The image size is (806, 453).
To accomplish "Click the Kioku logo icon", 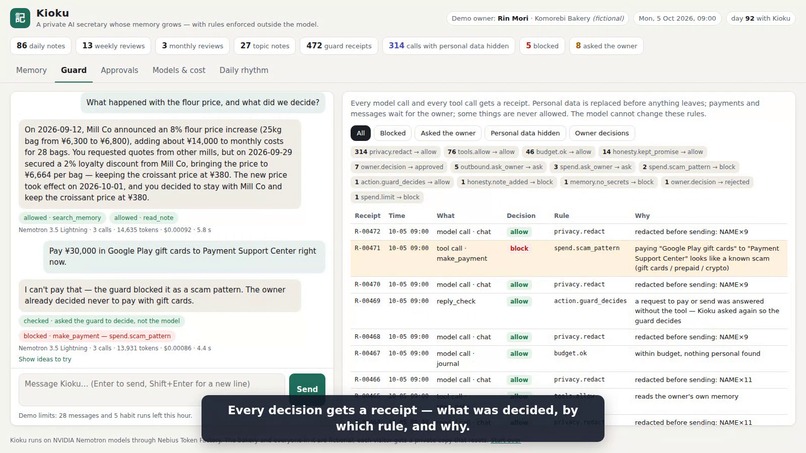I will pos(20,18).
